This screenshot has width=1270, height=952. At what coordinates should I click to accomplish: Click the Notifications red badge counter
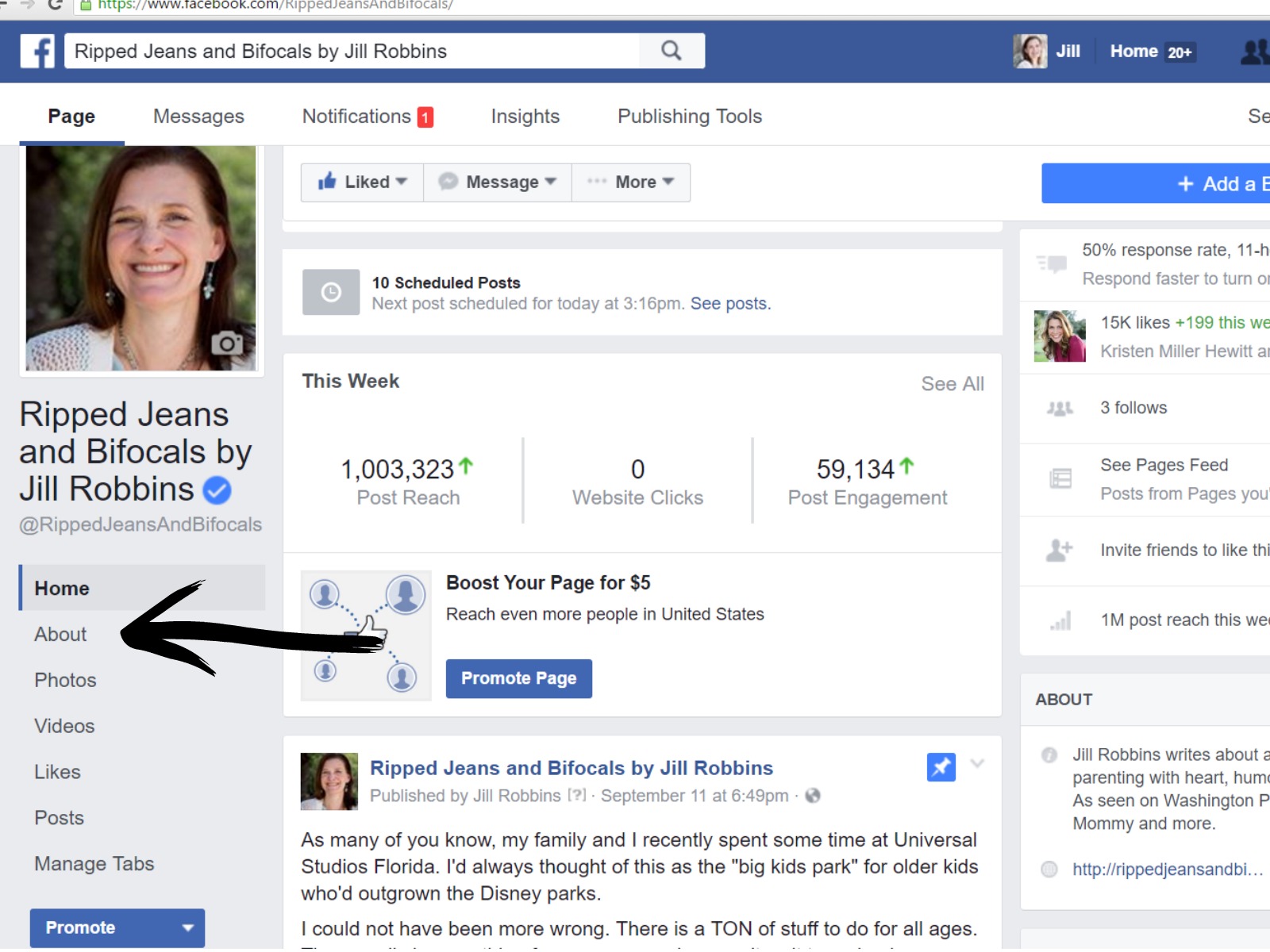click(425, 117)
